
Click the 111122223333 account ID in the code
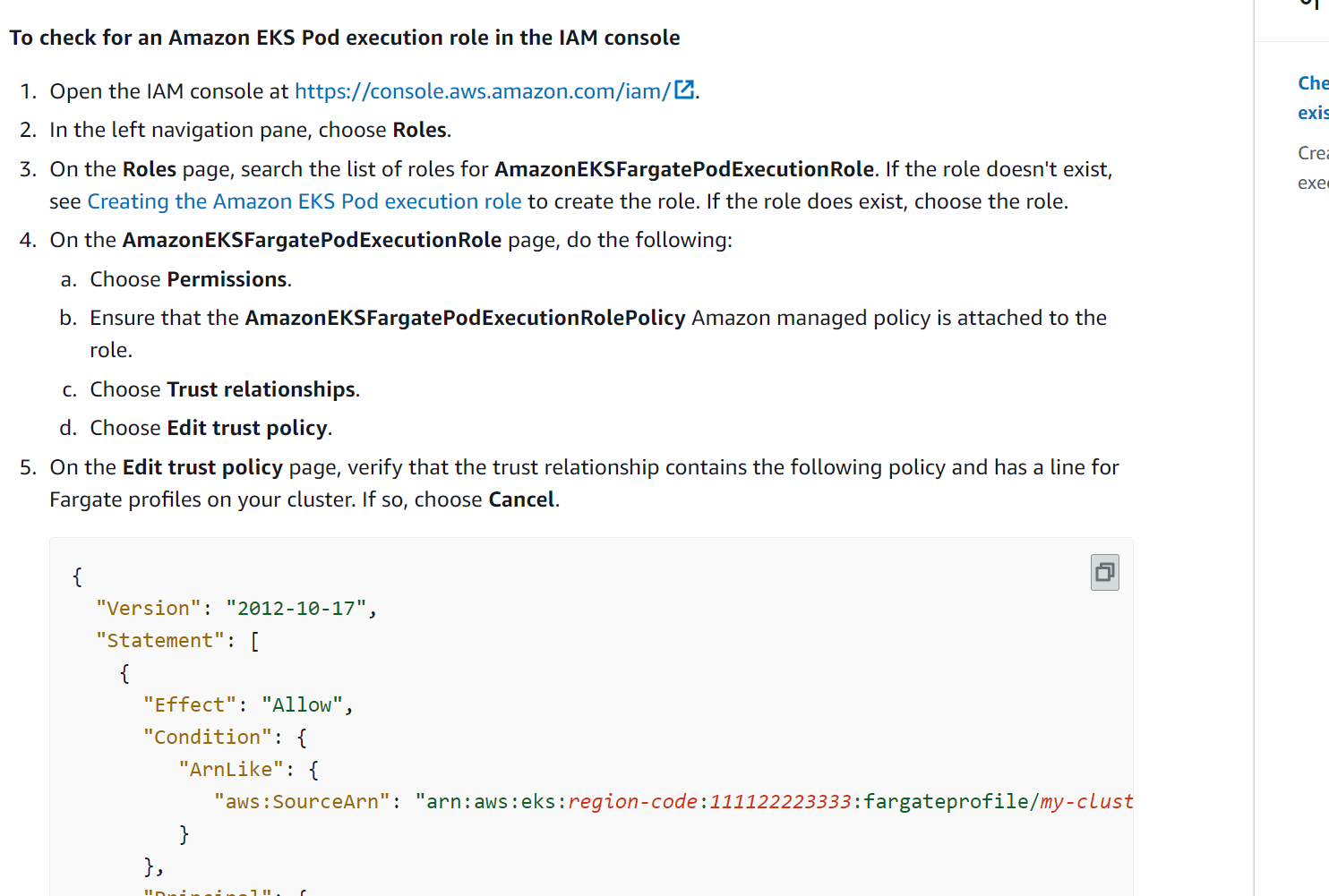[780, 802]
